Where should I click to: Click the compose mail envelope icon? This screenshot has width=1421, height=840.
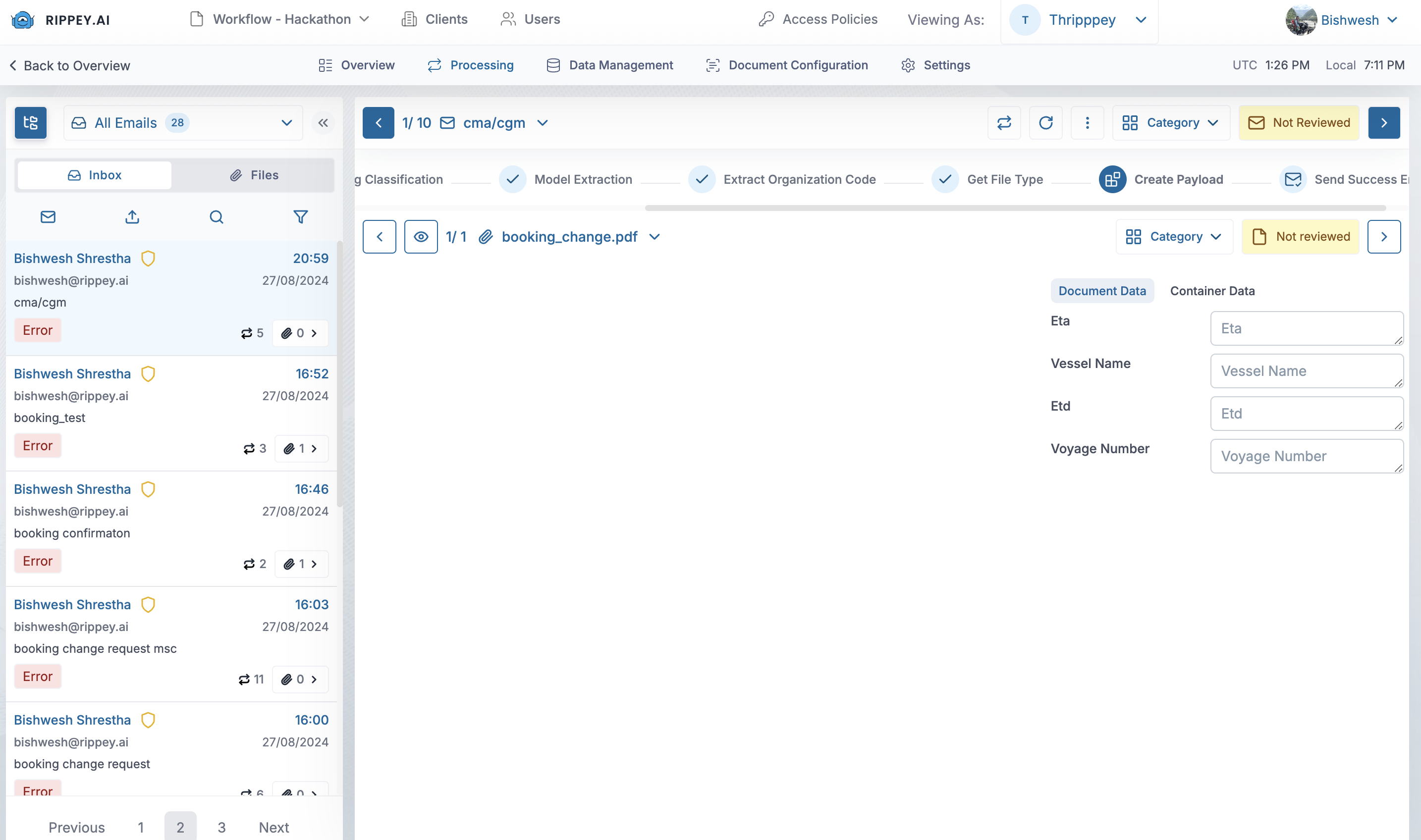(48, 217)
